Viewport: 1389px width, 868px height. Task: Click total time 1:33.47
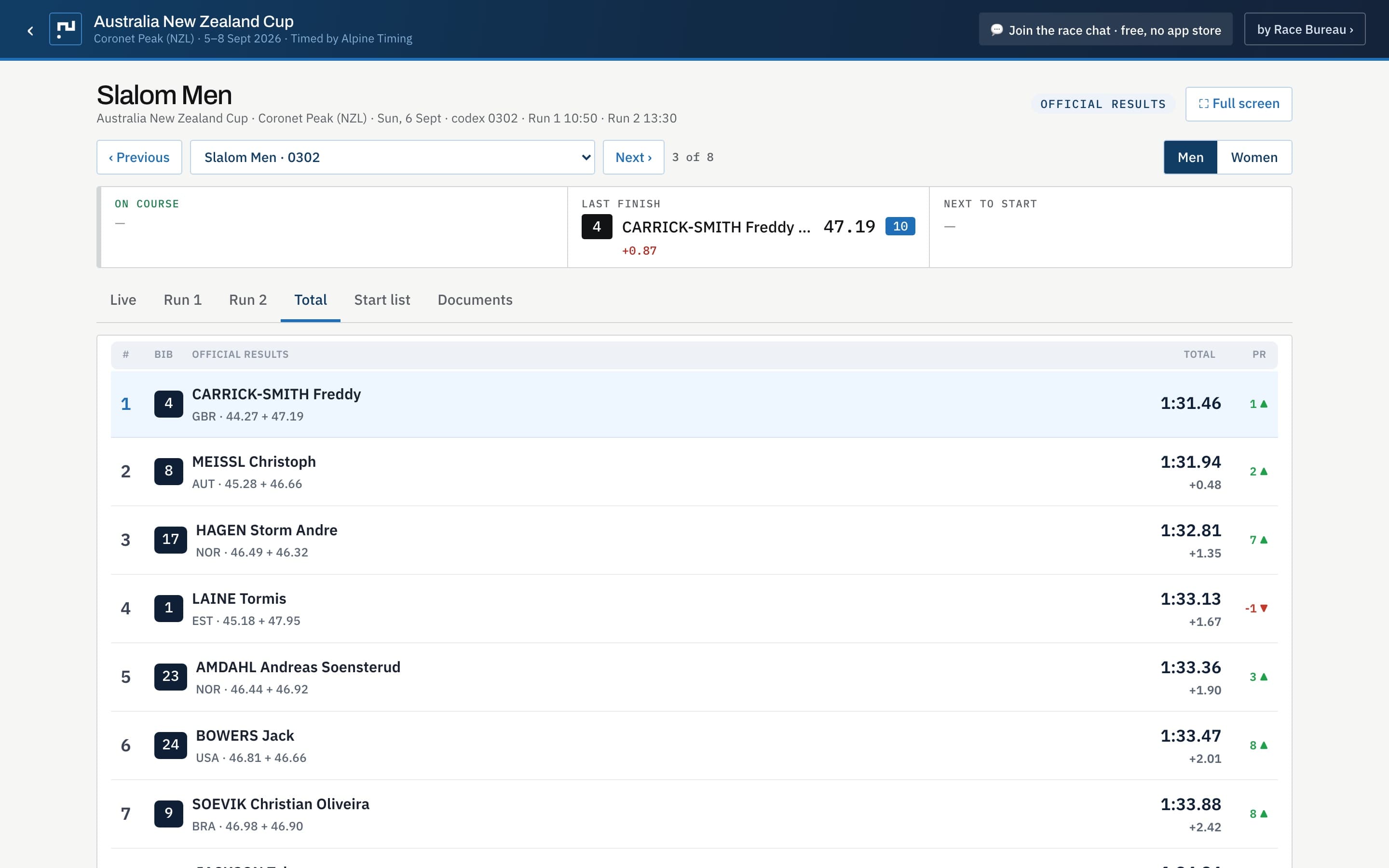[x=1190, y=736]
